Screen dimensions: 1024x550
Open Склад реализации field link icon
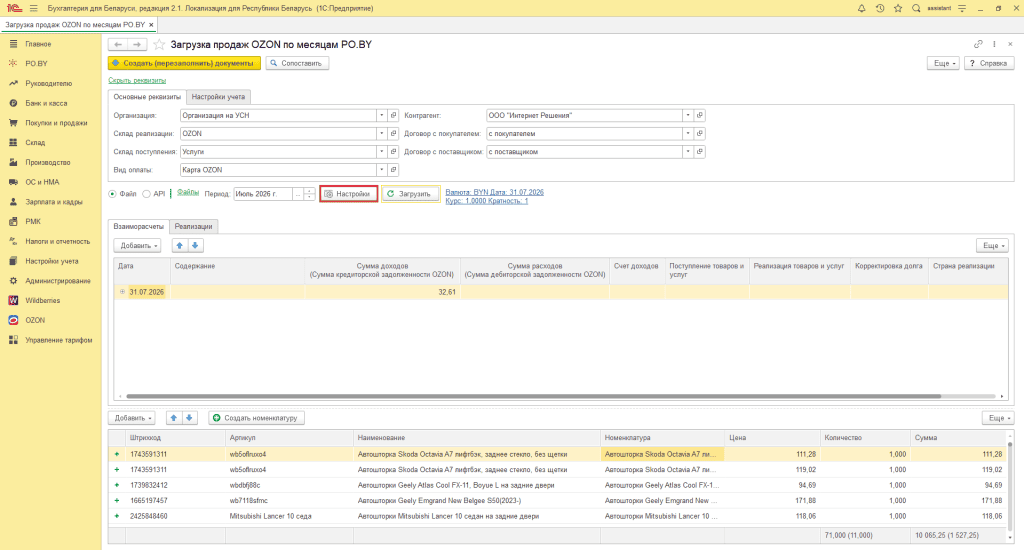[393, 133]
